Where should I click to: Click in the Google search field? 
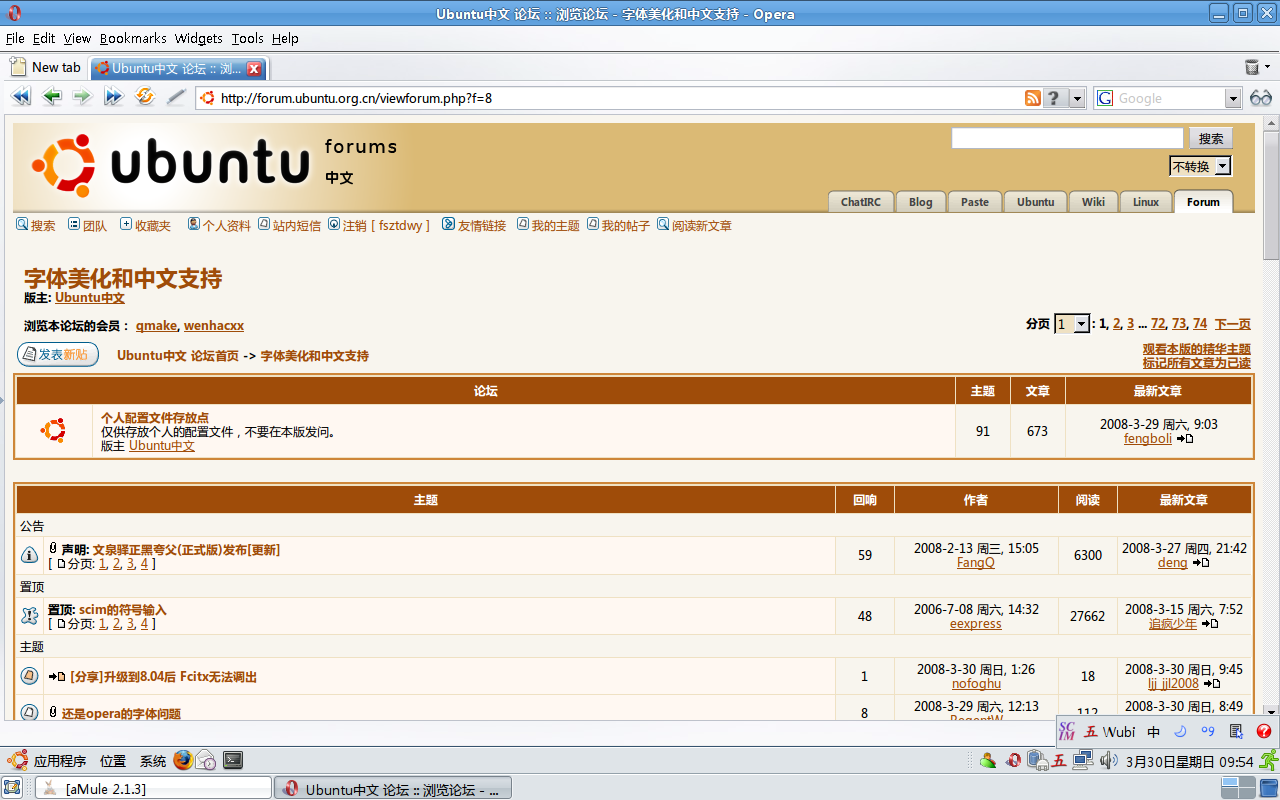point(1169,98)
